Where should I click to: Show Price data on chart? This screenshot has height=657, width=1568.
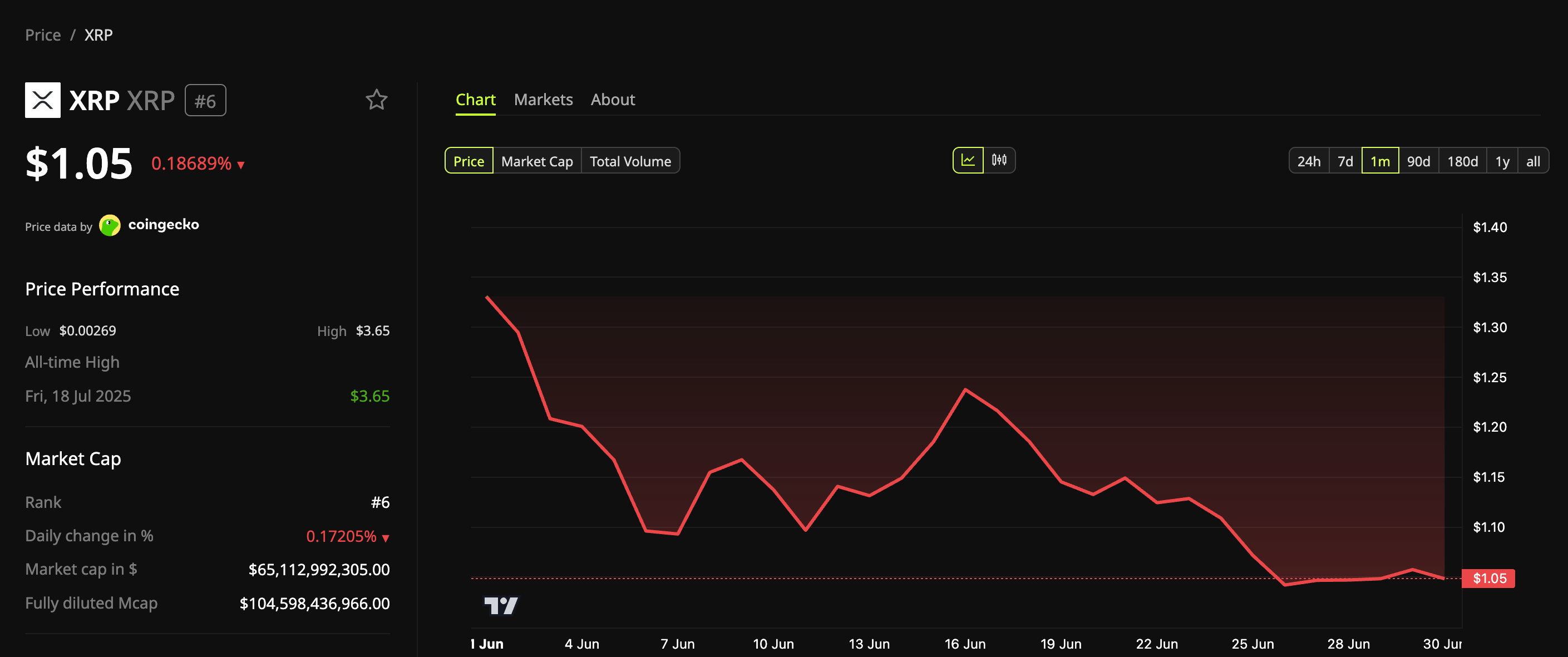(469, 161)
